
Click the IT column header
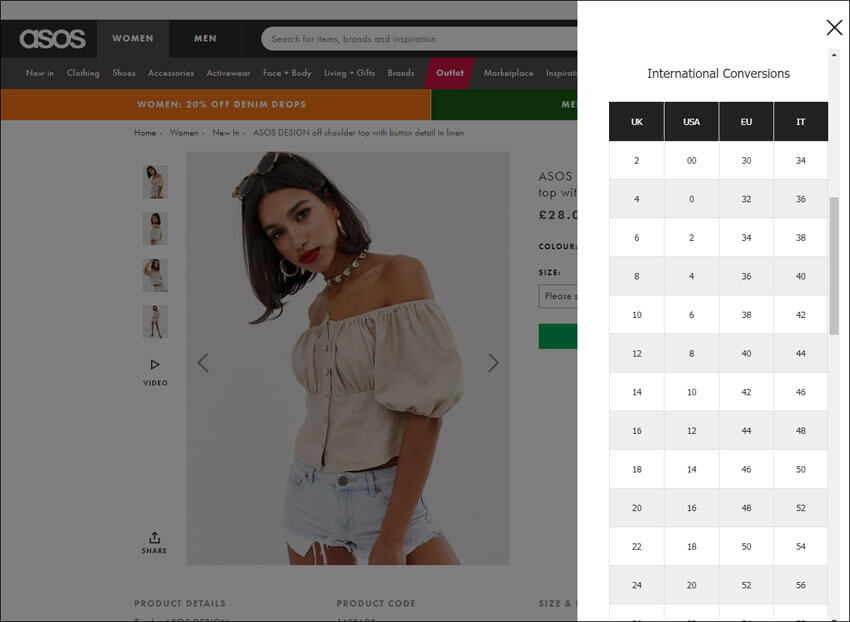[x=801, y=121]
